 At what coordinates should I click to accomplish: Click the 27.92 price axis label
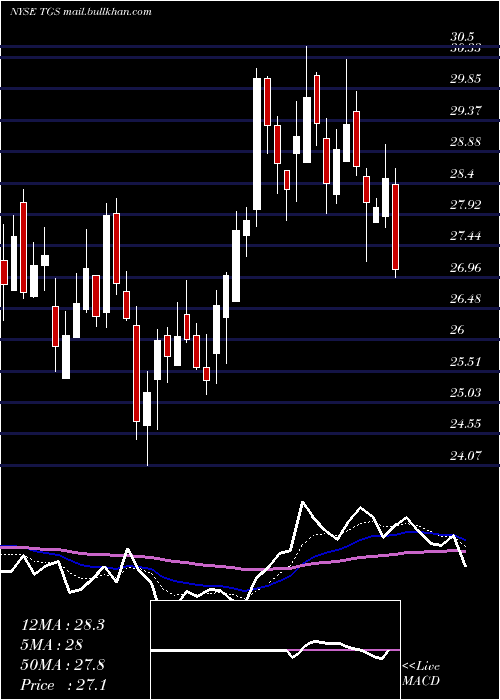pos(466,205)
